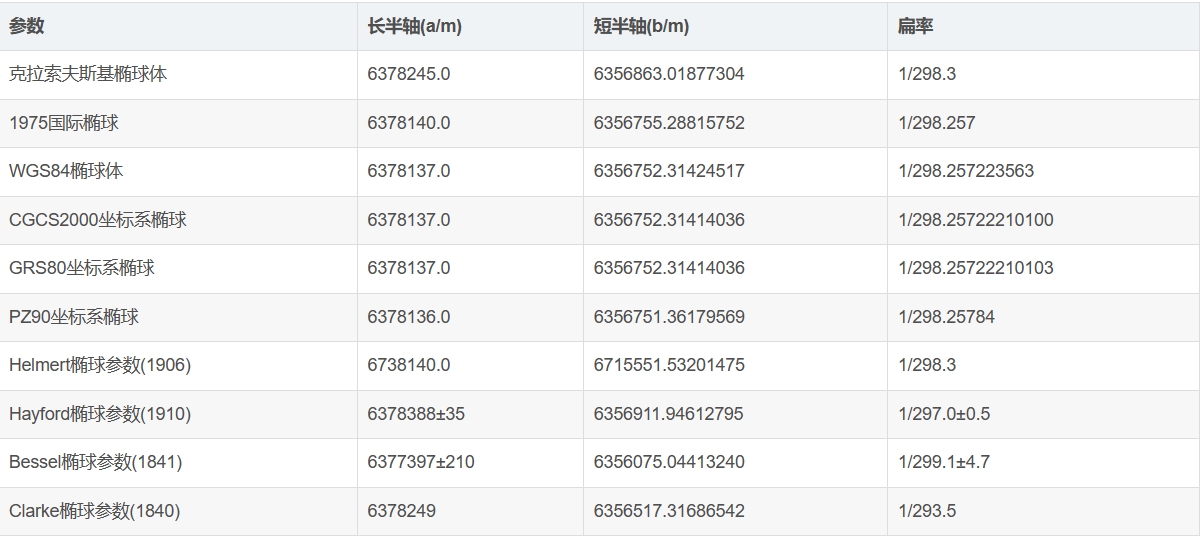Viewport: 1202px width, 542px height.
Task: Click the PZ90坐标系椭球 cell
Action: (x=74, y=317)
